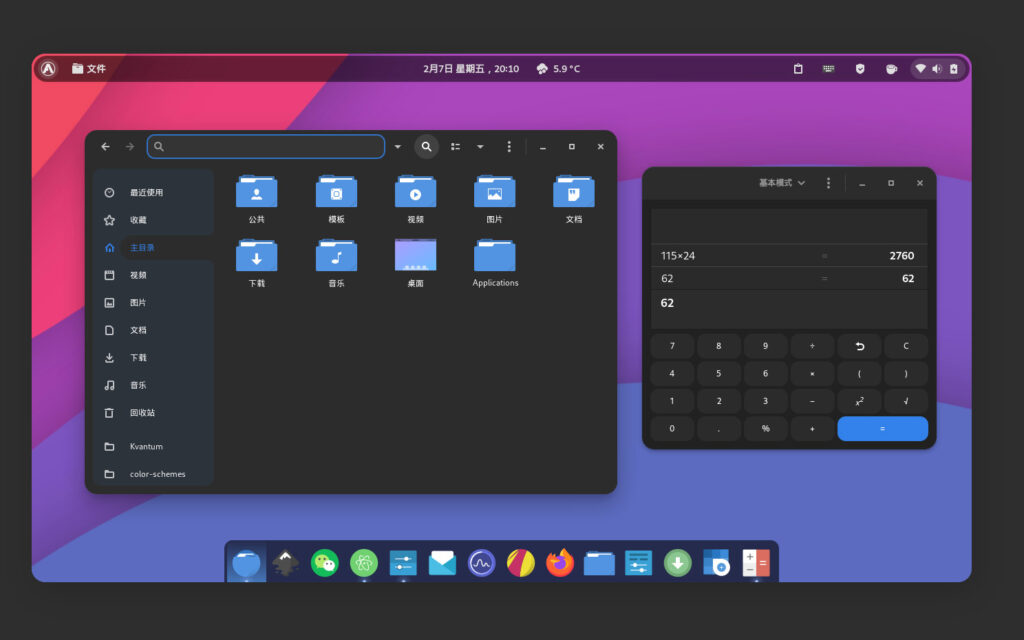Click the calculator minus key
This screenshot has width=1024, height=640.
tap(812, 401)
